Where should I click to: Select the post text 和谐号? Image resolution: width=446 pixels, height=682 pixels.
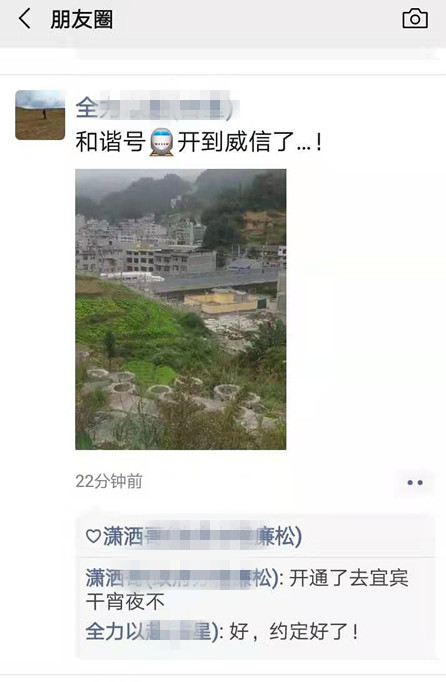(x=111, y=142)
